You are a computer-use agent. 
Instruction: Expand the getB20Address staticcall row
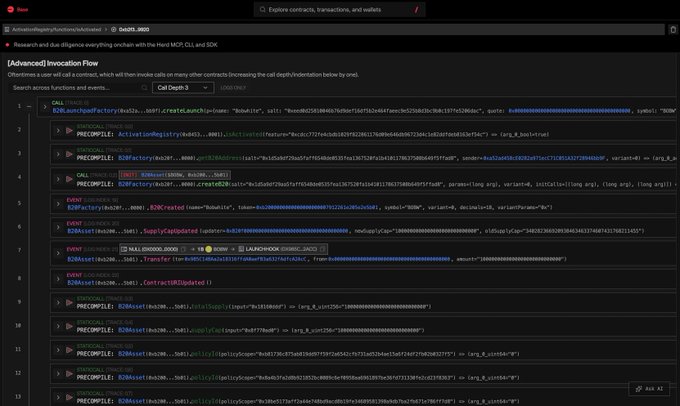pos(58,154)
